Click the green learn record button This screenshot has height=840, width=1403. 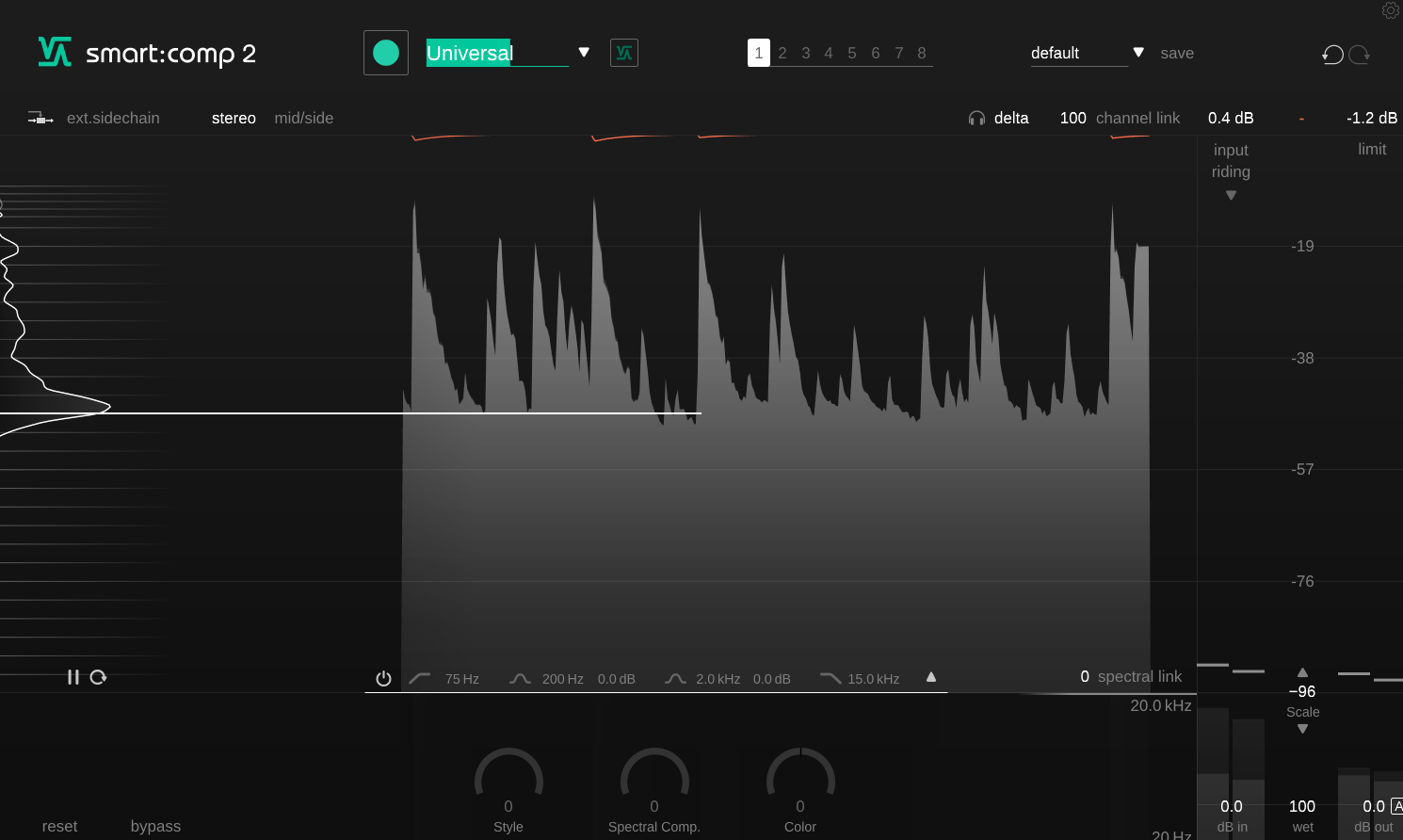386,53
